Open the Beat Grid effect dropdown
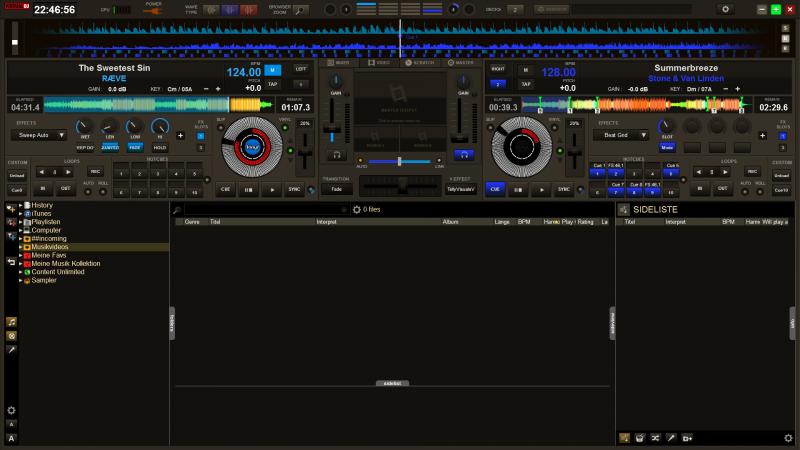Screen dimensions: 800x450 point(622,134)
